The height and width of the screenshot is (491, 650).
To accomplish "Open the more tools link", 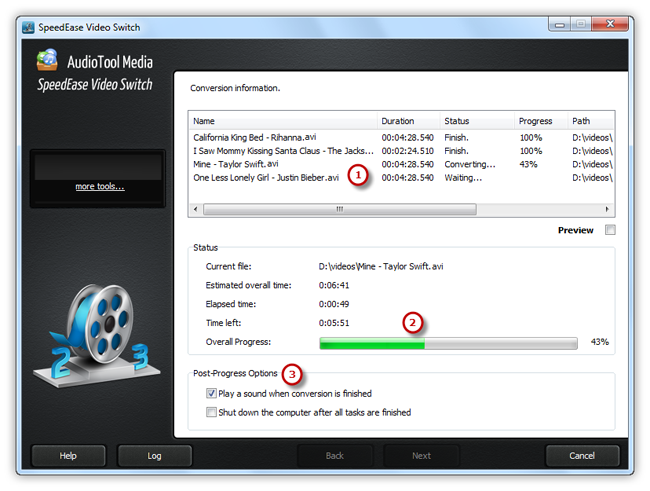I will (x=100, y=186).
